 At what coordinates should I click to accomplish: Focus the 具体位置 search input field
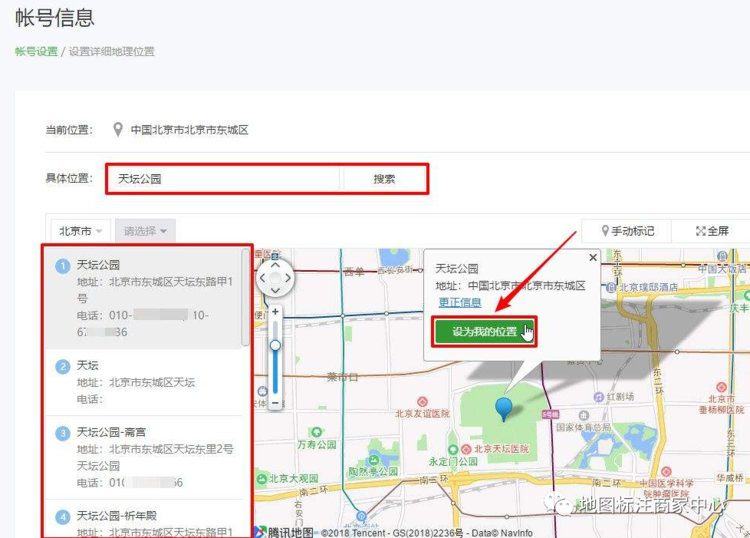[225, 179]
